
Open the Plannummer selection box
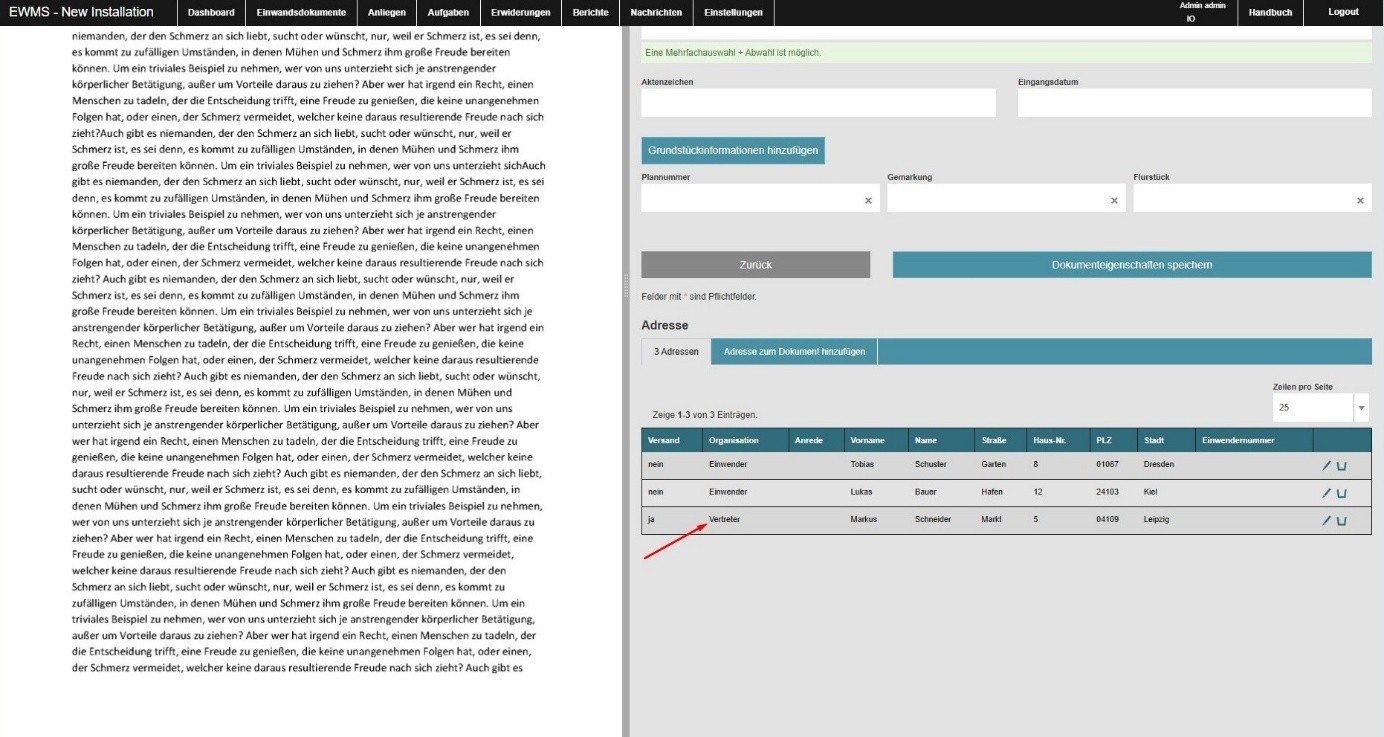coord(750,200)
